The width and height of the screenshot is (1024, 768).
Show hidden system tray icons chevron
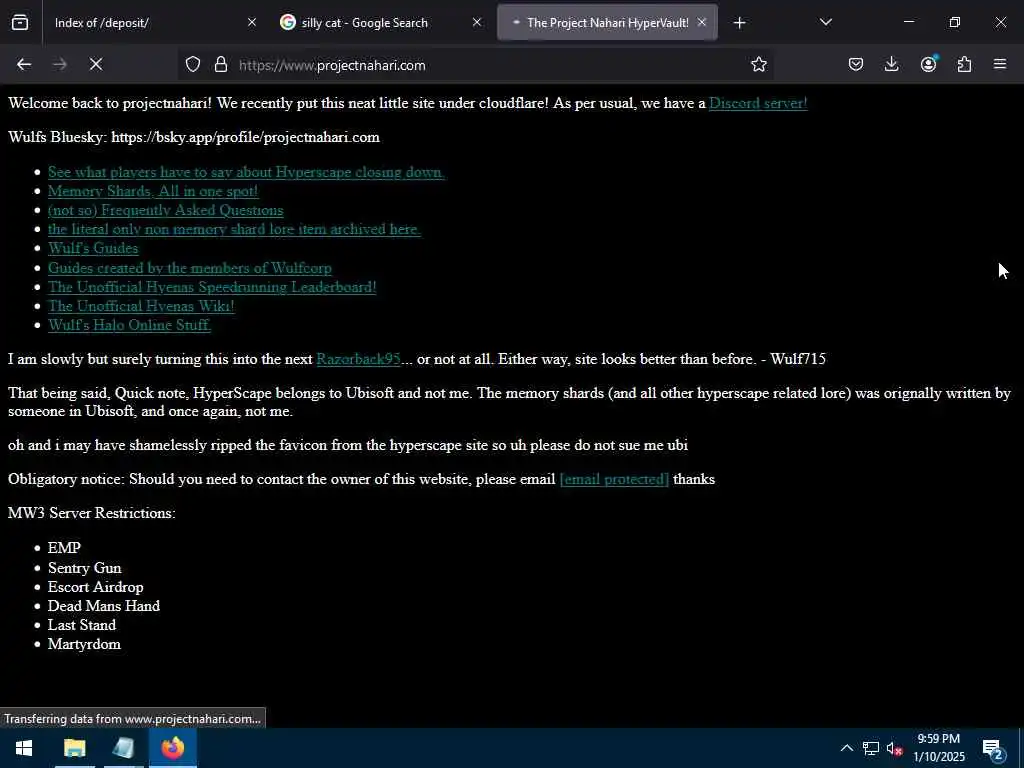846,748
